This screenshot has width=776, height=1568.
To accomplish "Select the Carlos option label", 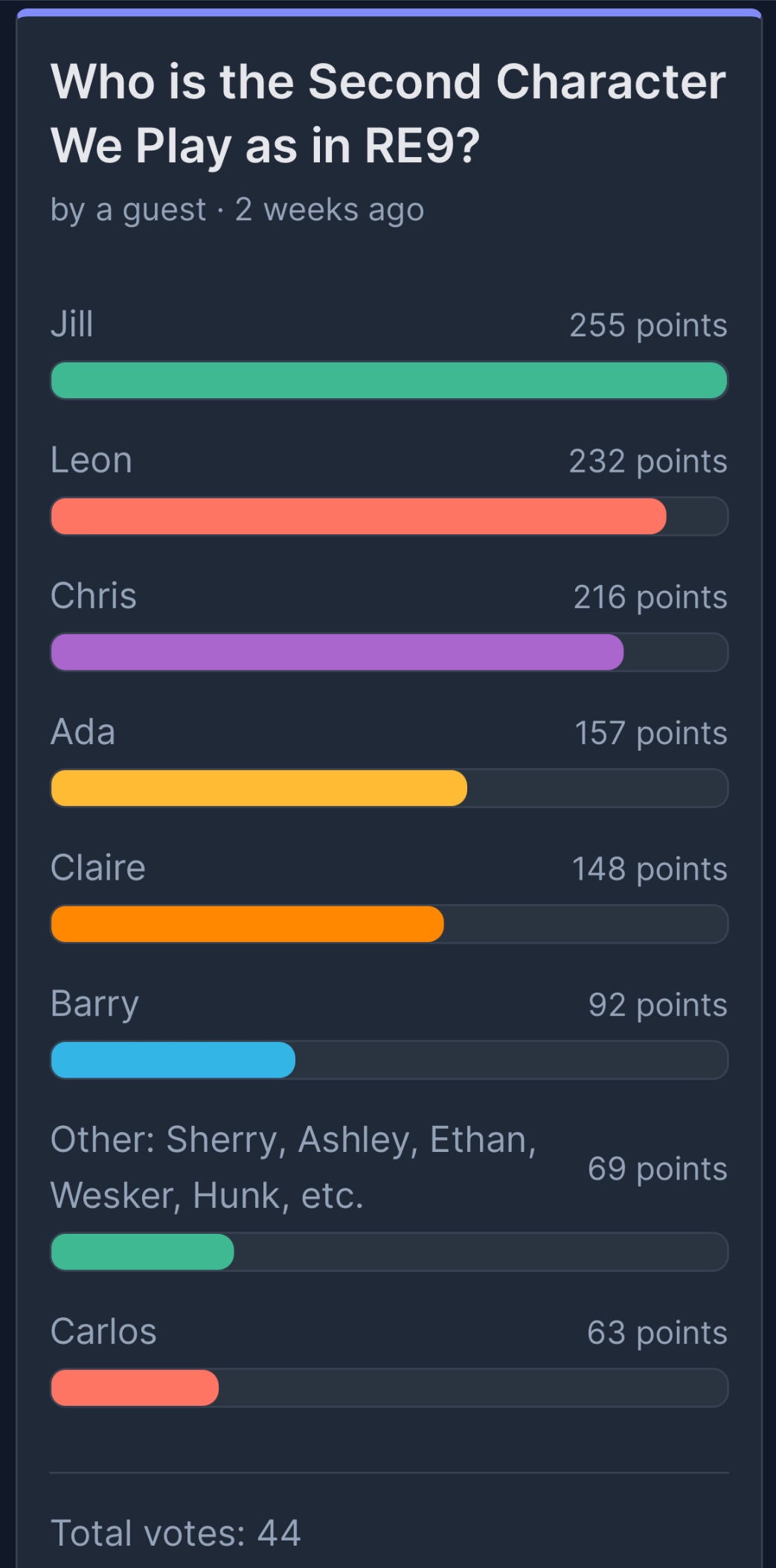I will [x=103, y=1332].
